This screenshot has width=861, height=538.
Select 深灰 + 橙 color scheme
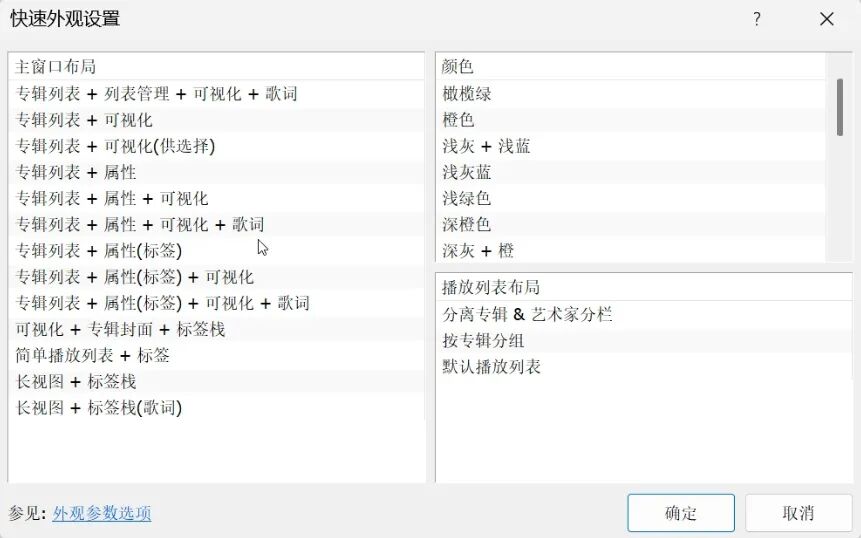click(478, 250)
